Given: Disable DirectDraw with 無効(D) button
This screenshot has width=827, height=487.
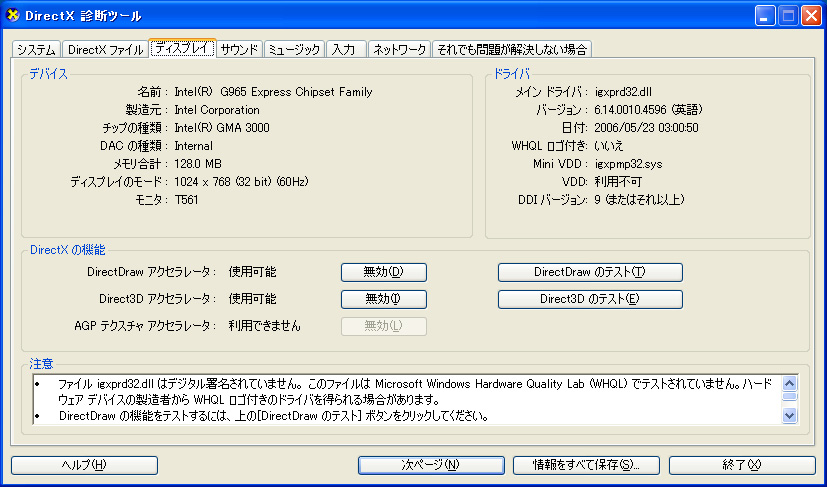Looking at the screenshot, I should tap(383, 272).
